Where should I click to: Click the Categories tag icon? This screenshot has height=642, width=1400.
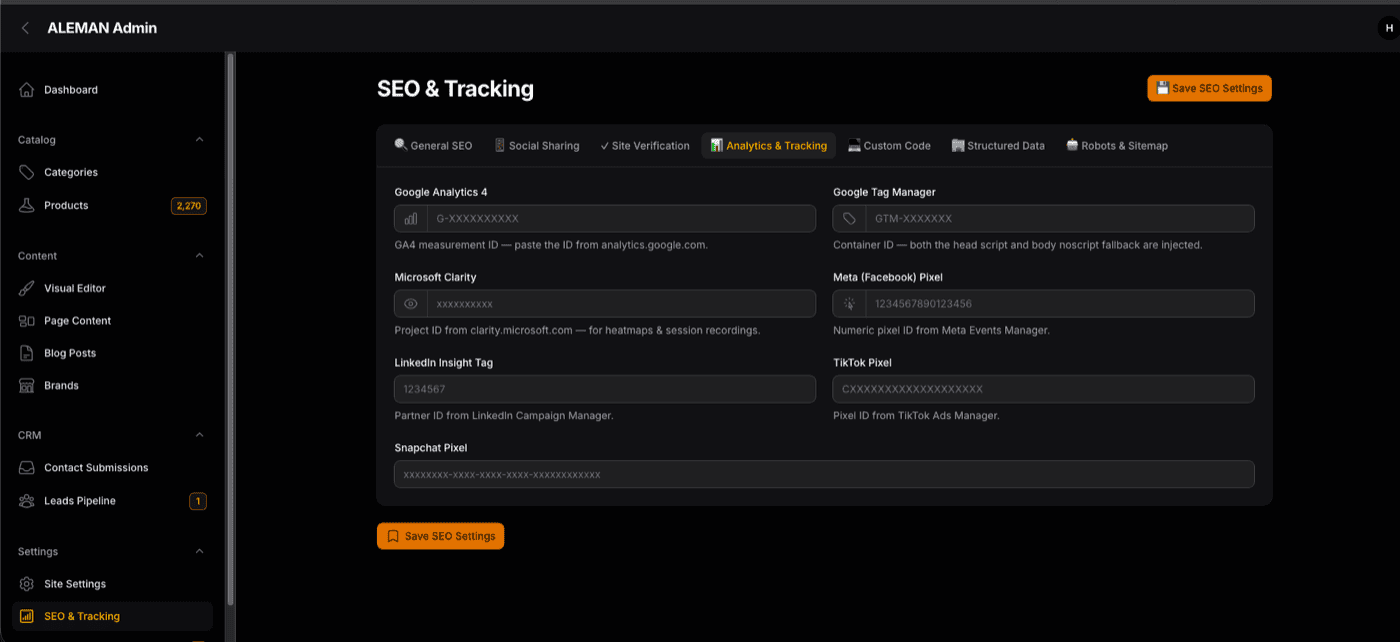(x=27, y=172)
